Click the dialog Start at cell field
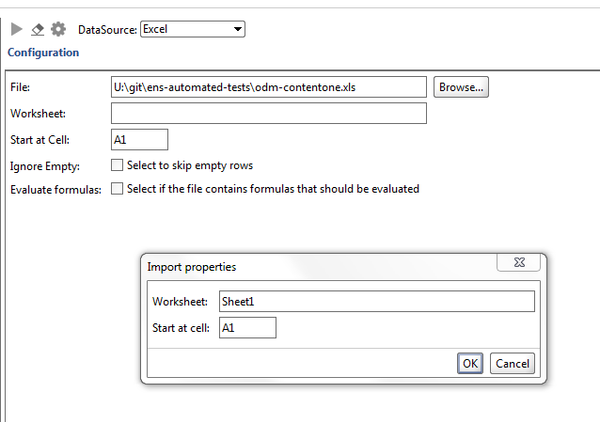The width and height of the screenshot is (600, 422). [246, 327]
